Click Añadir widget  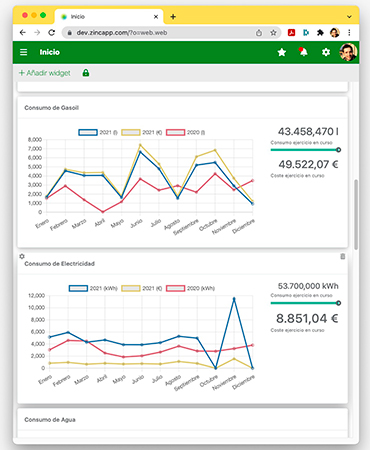pyautogui.click(x=45, y=73)
